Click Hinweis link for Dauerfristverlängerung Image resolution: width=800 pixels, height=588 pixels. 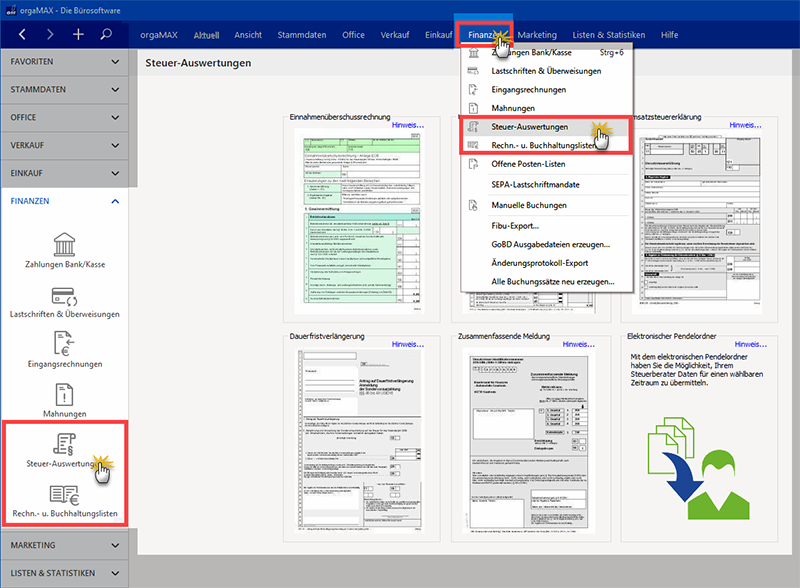[x=407, y=345]
